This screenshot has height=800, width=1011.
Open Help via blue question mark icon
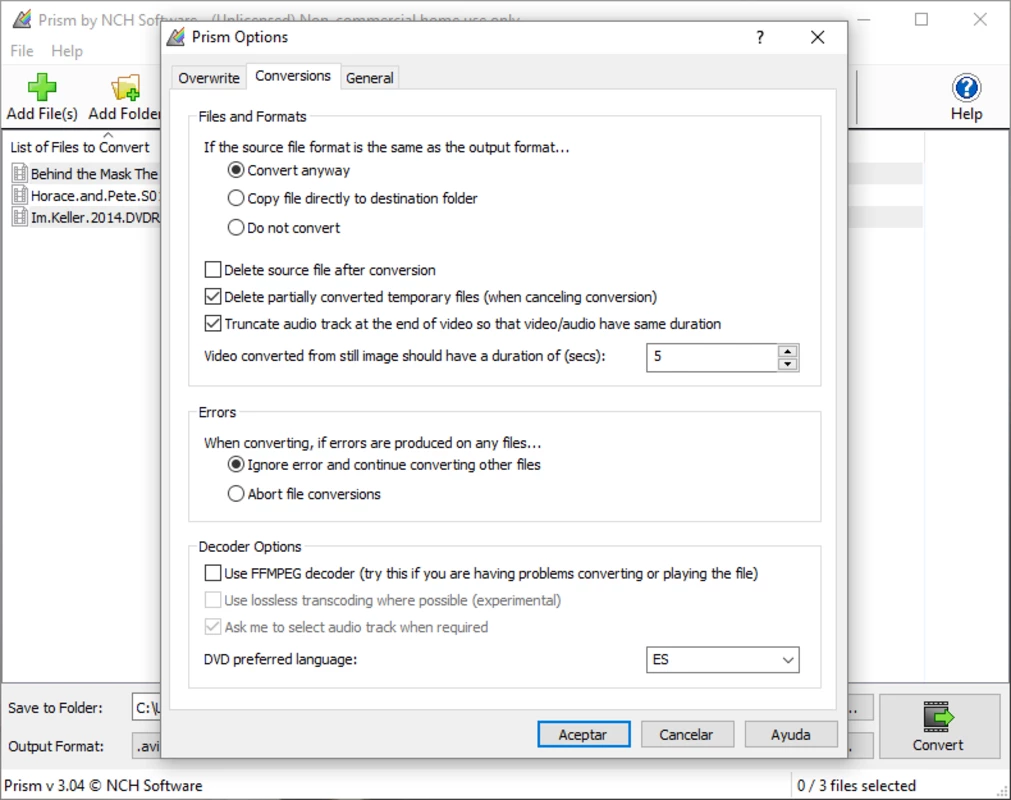pos(966,88)
